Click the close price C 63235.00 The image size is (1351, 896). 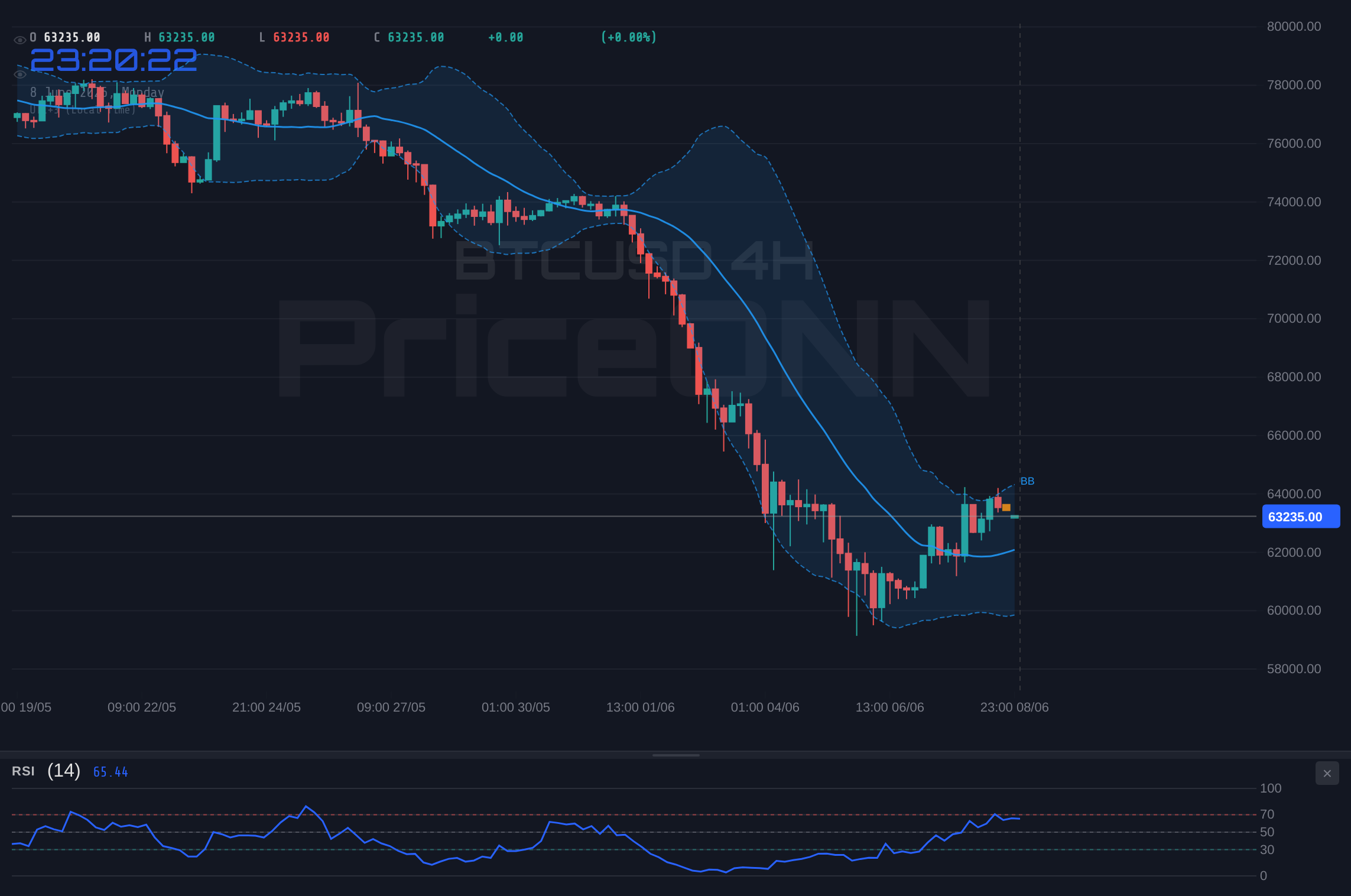(409, 37)
